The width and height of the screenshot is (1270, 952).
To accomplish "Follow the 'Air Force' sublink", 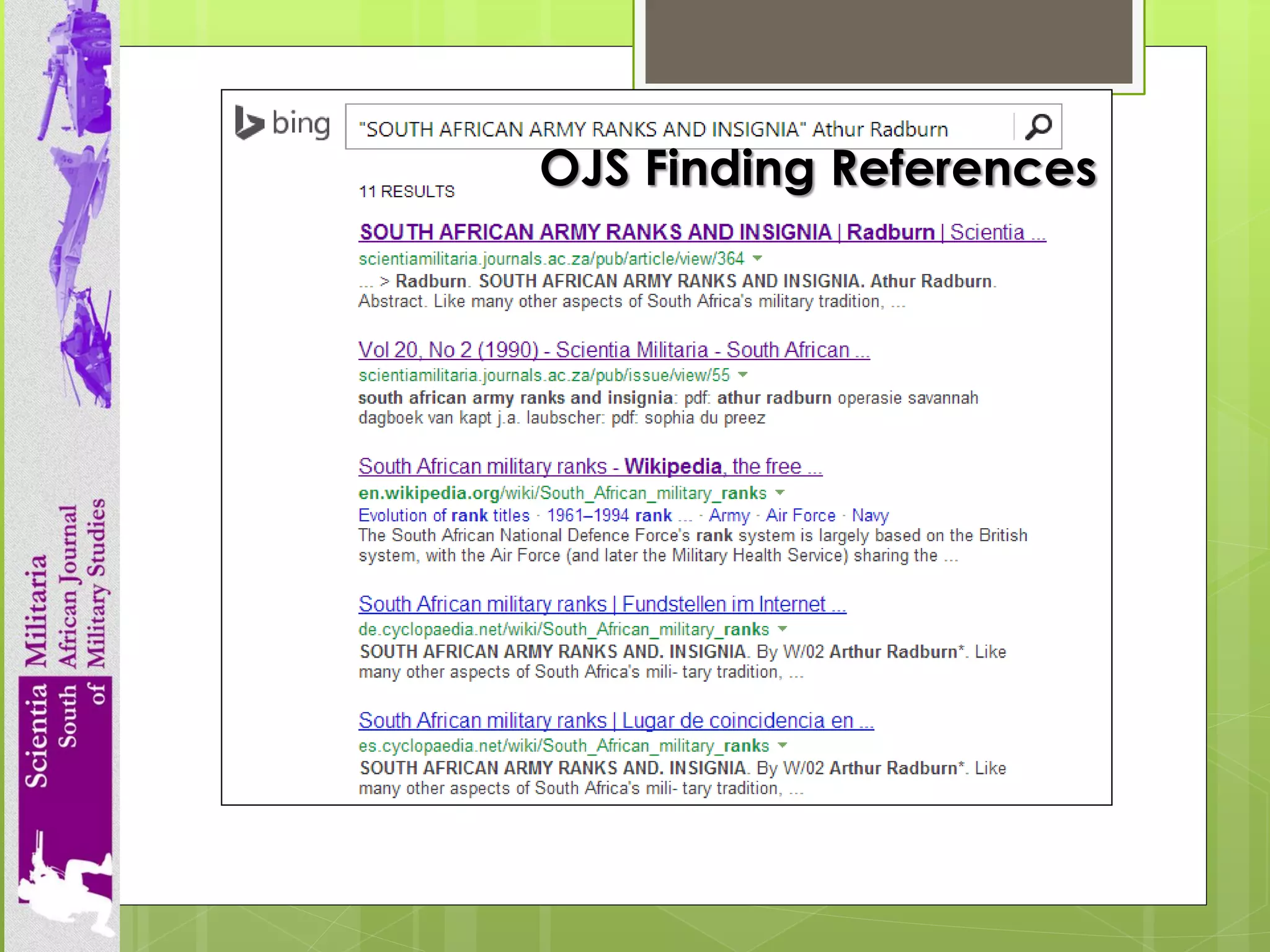I will coord(801,515).
